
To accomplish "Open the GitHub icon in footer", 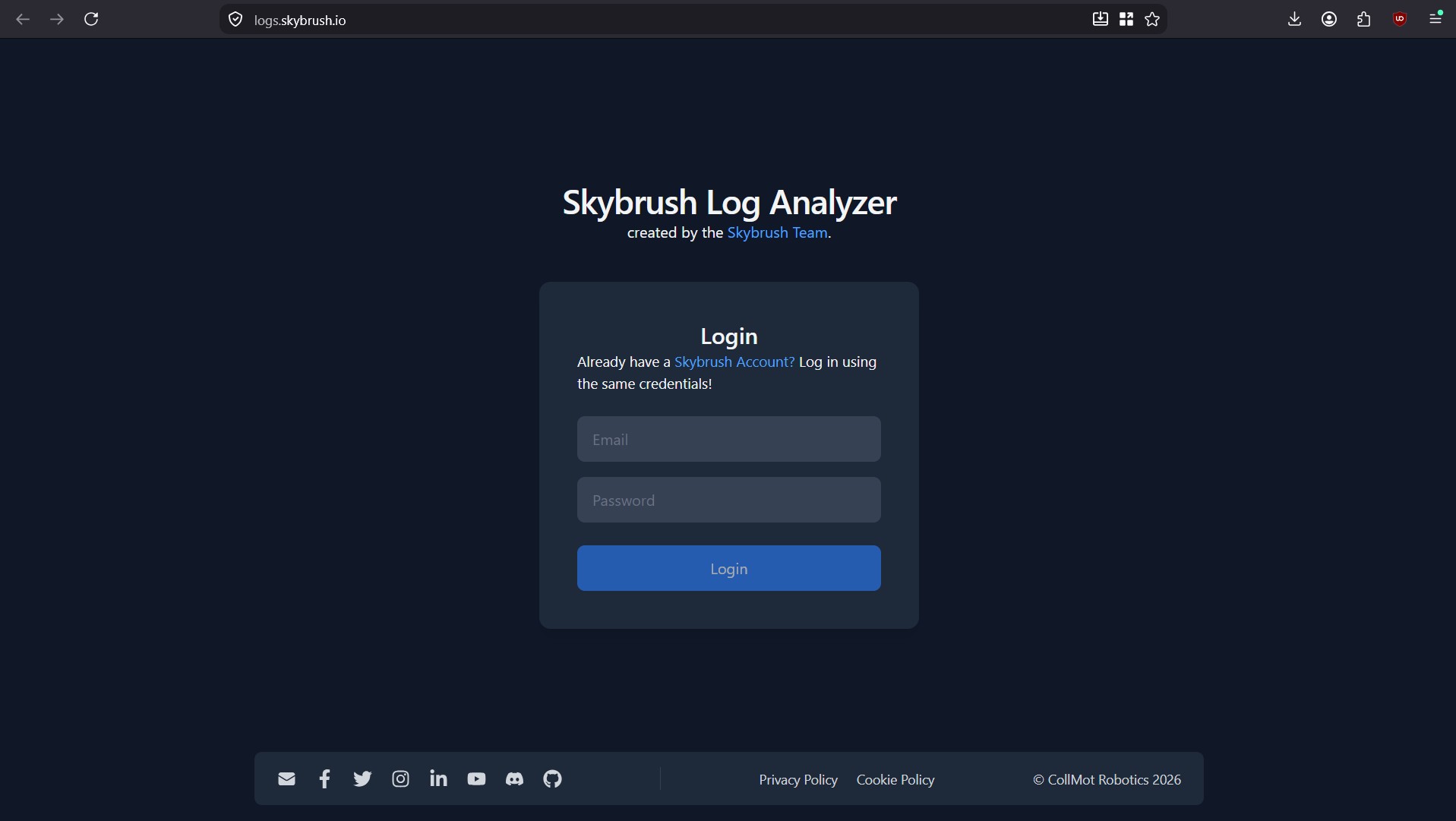I will [x=552, y=779].
